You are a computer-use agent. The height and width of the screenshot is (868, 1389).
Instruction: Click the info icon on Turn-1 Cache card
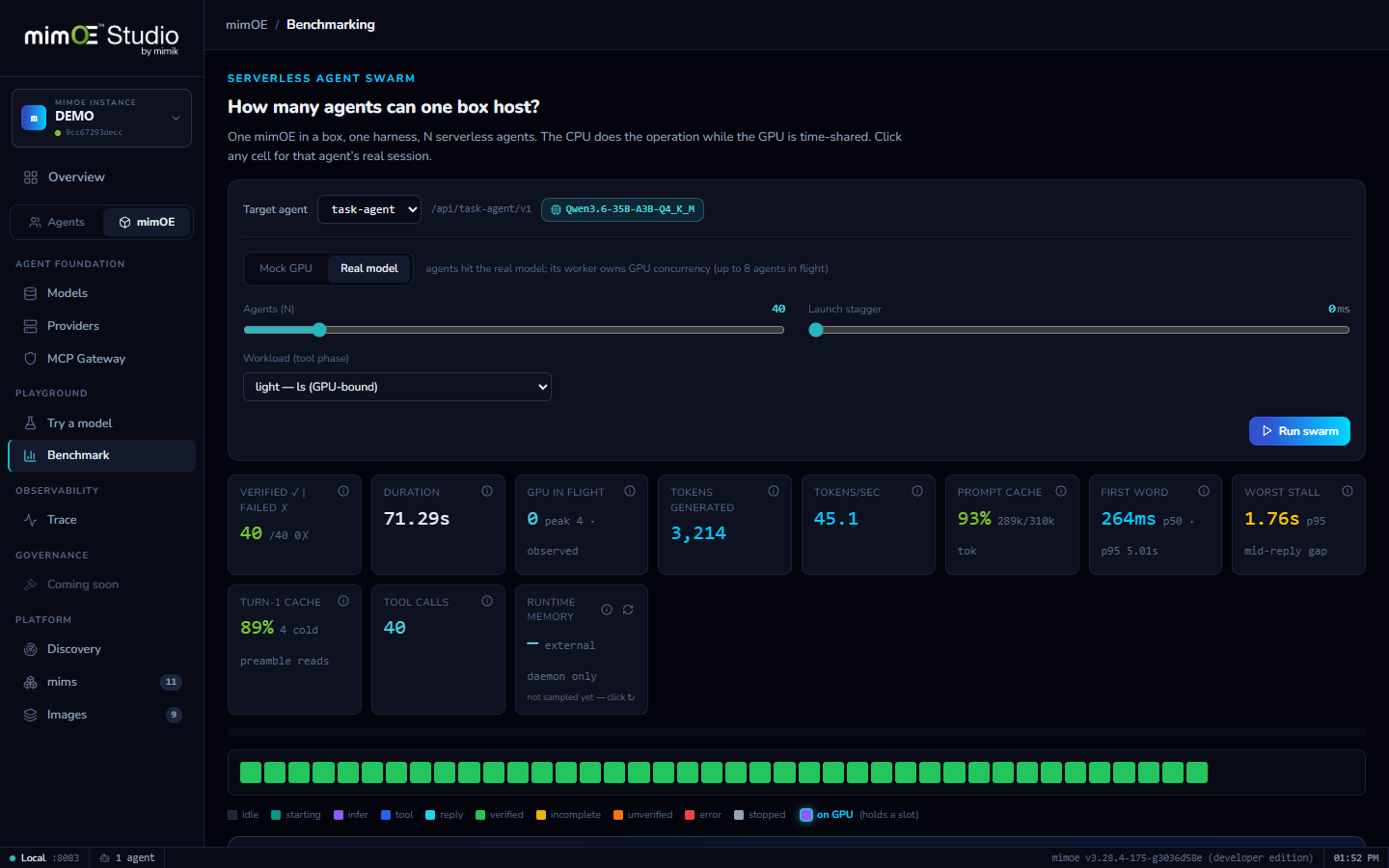(343, 601)
